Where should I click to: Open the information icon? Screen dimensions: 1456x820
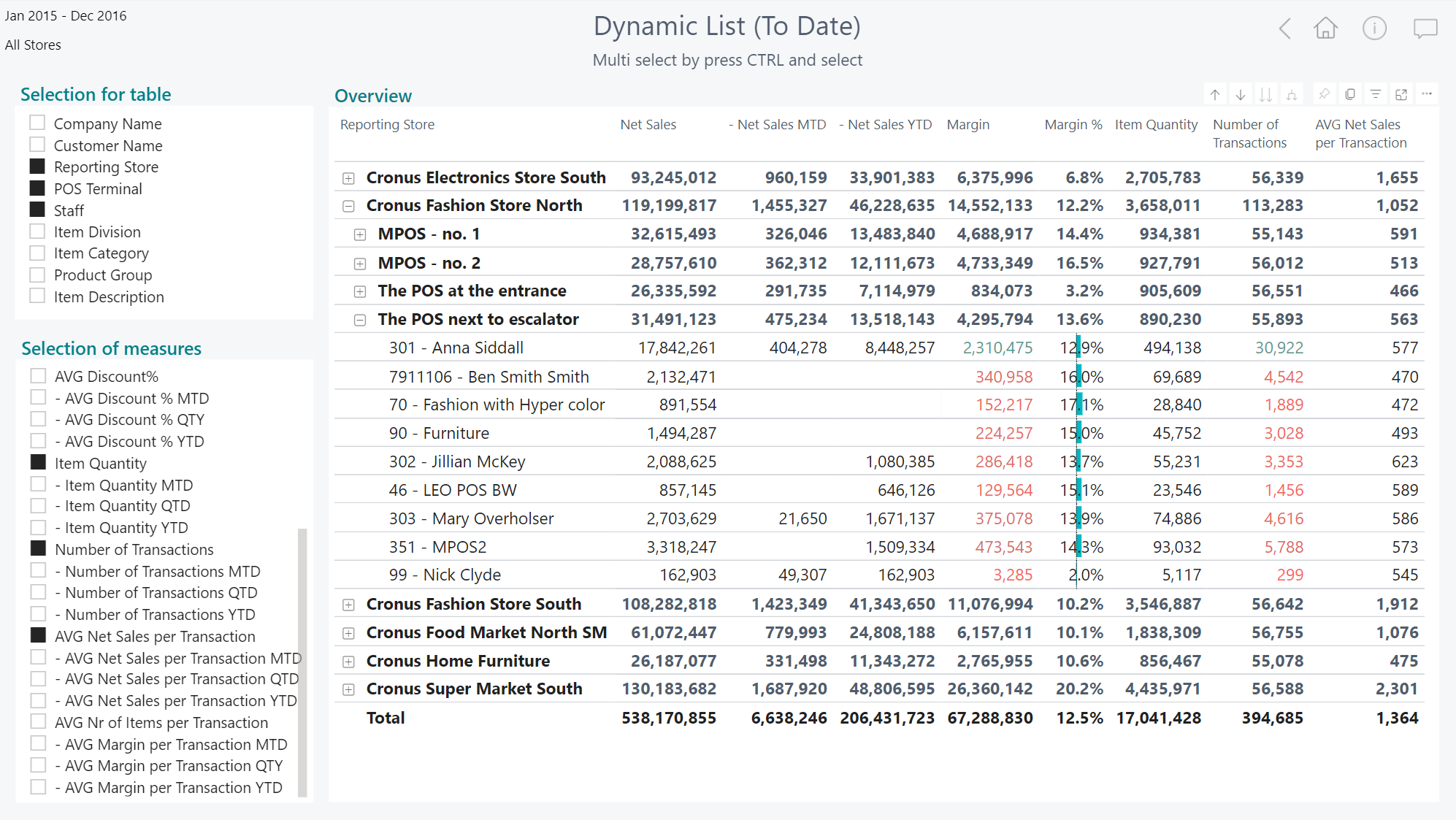(1374, 28)
